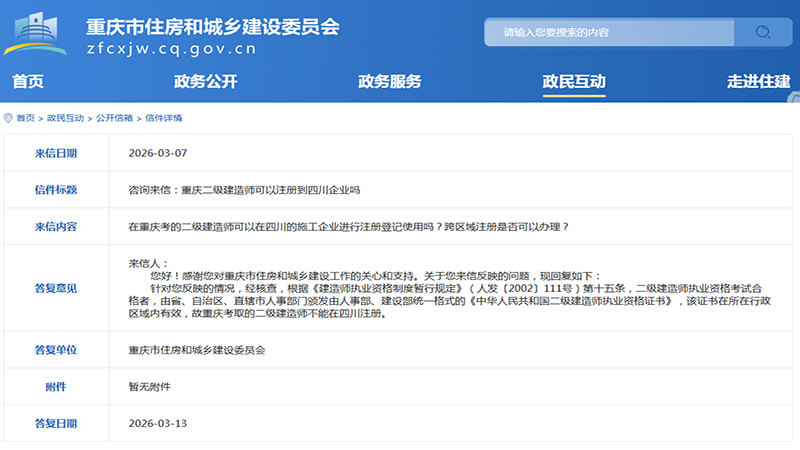This screenshot has height=450, width=800.
Task: Click the 答复单位 row label
Action: (56, 351)
